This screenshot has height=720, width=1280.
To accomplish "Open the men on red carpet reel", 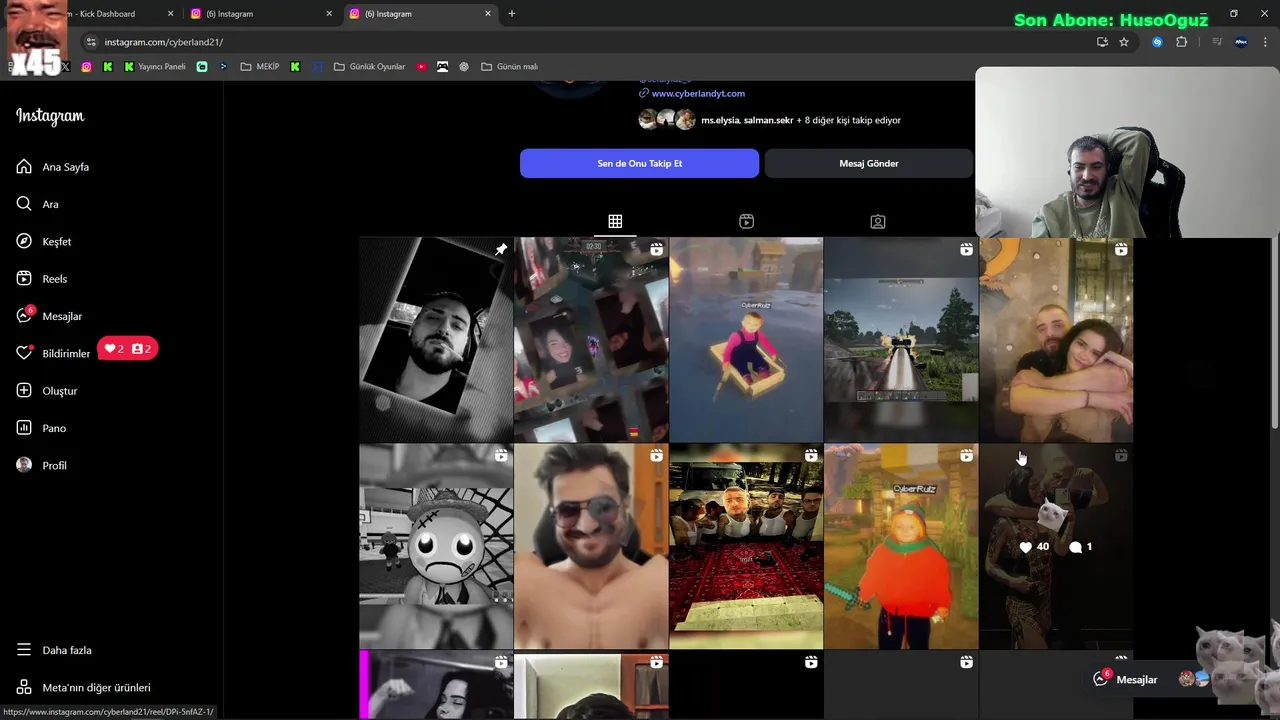I will pyautogui.click(x=746, y=547).
